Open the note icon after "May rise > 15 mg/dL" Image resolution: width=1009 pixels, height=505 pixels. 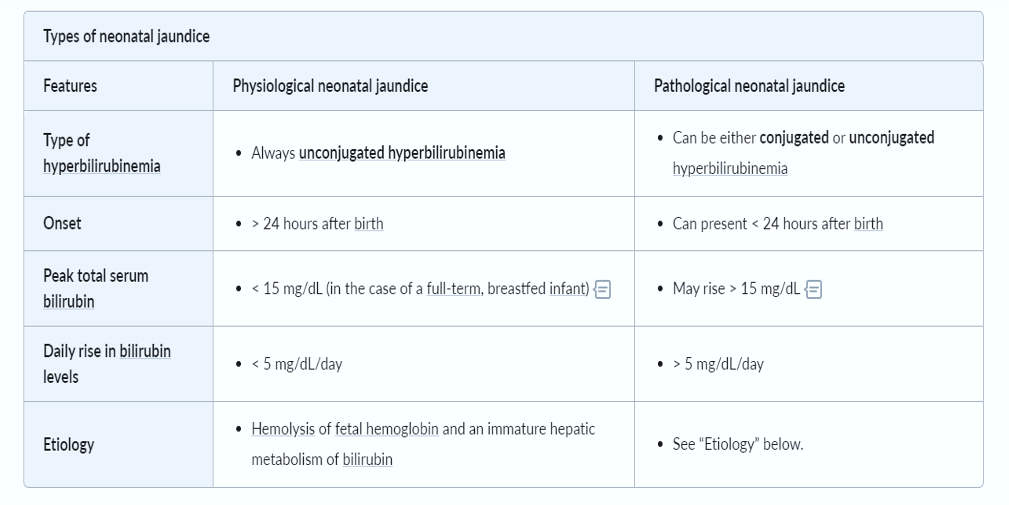(x=814, y=289)
